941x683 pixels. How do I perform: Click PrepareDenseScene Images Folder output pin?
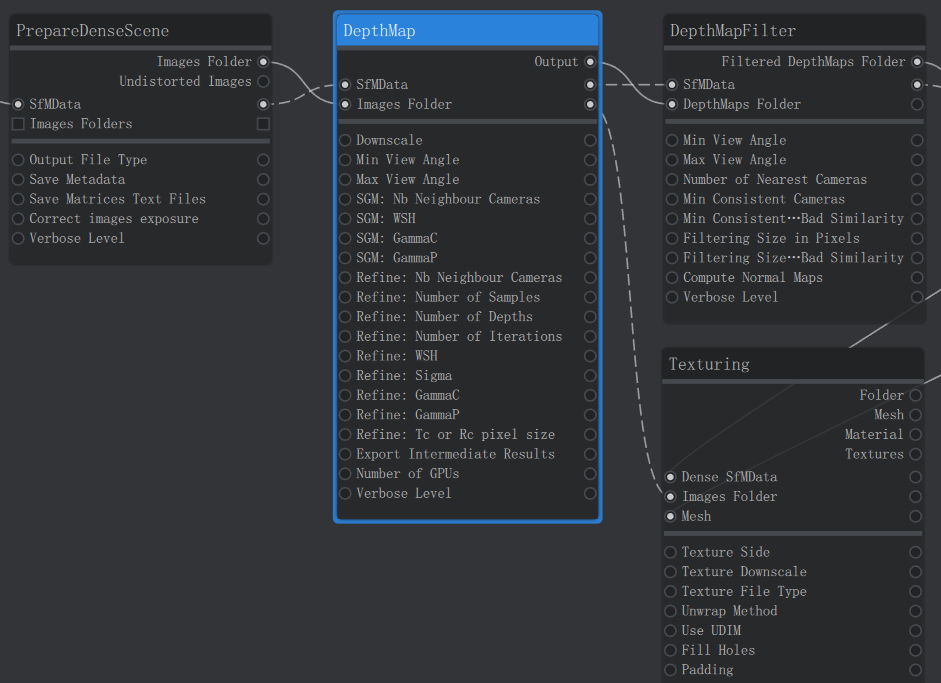(x=263, y=62)
